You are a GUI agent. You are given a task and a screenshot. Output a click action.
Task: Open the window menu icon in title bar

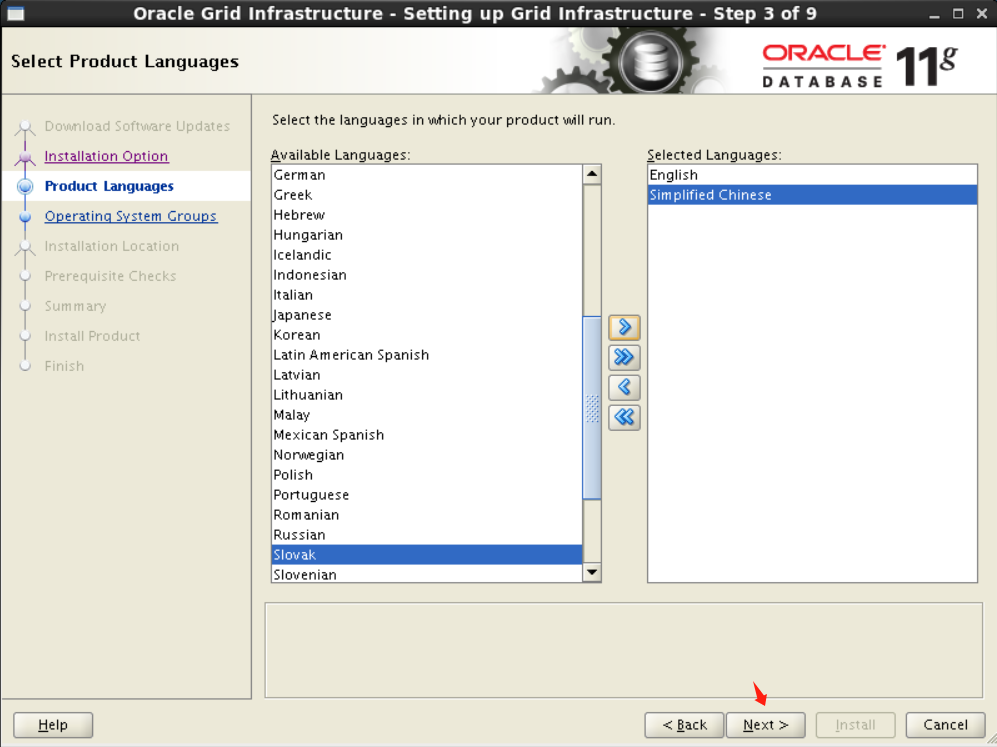click(x=15, y=13)
